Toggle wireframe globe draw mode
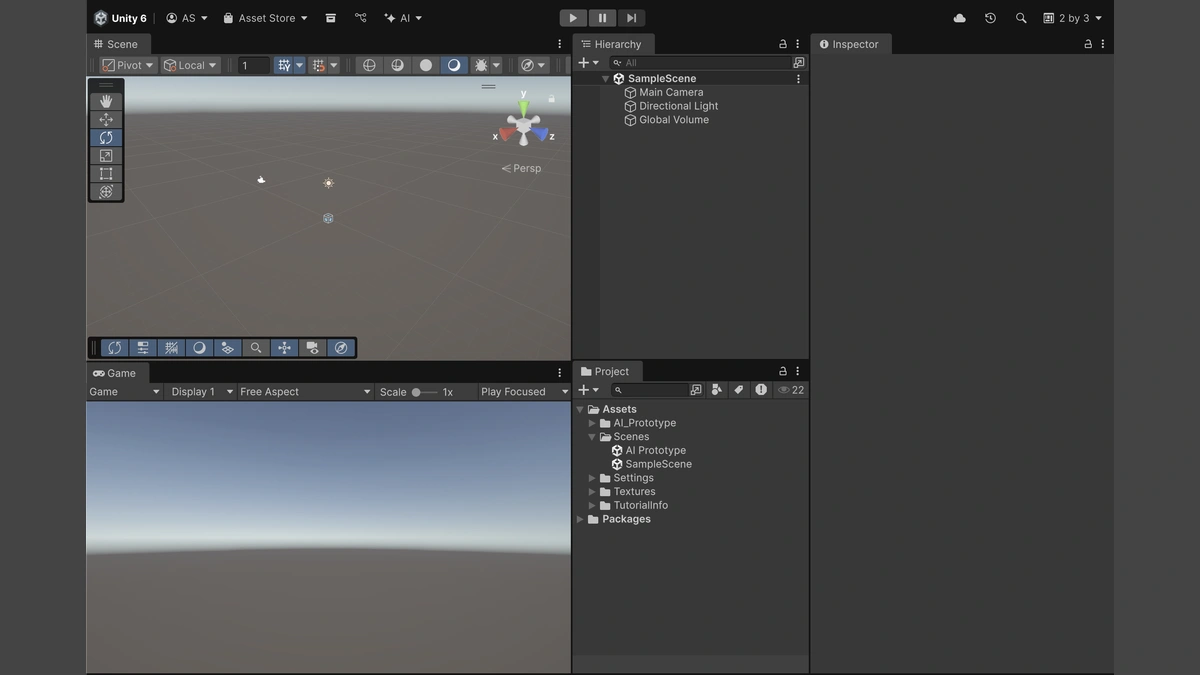The height and width of the screenshot is (675, 1200). pyautogui.click(x=369, y=65)
